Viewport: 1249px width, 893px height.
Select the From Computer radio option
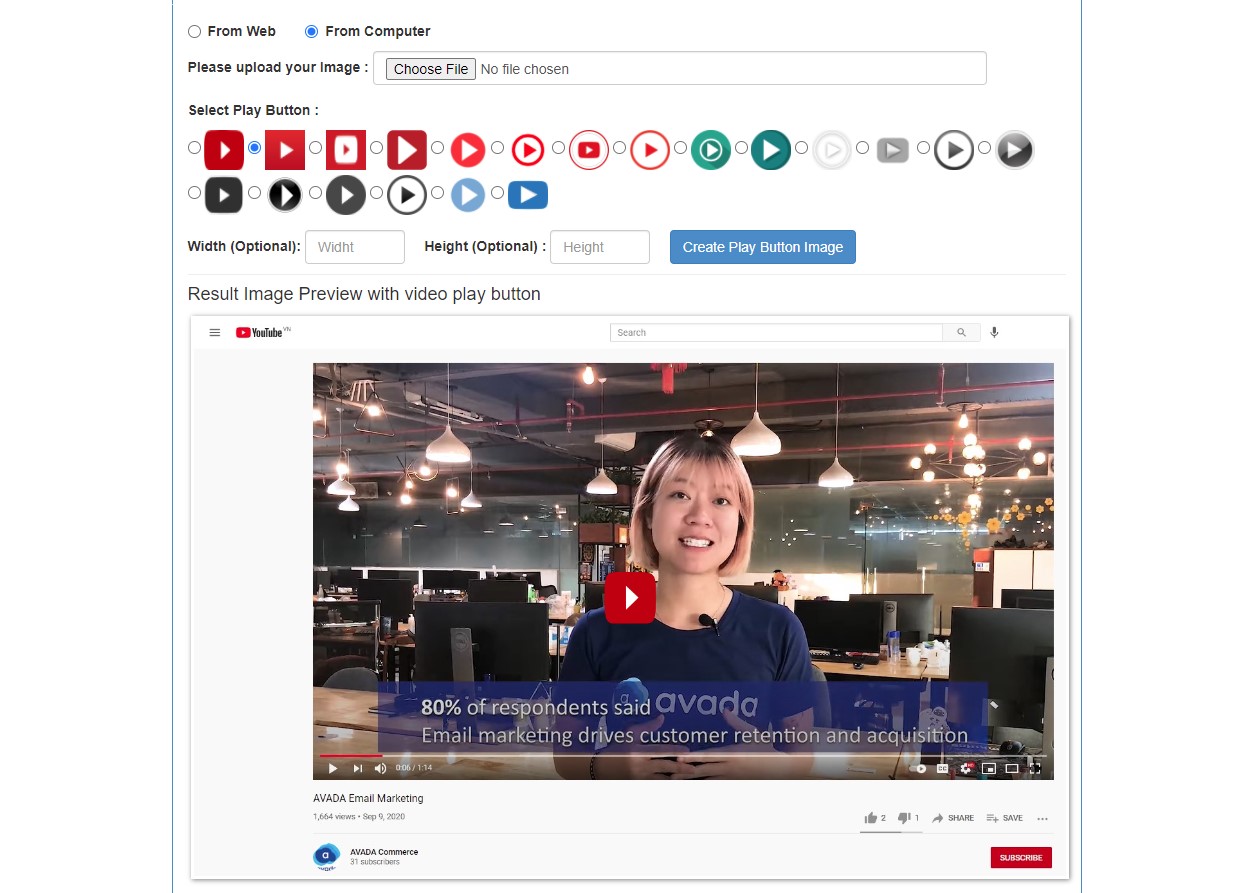coord(312,32)
